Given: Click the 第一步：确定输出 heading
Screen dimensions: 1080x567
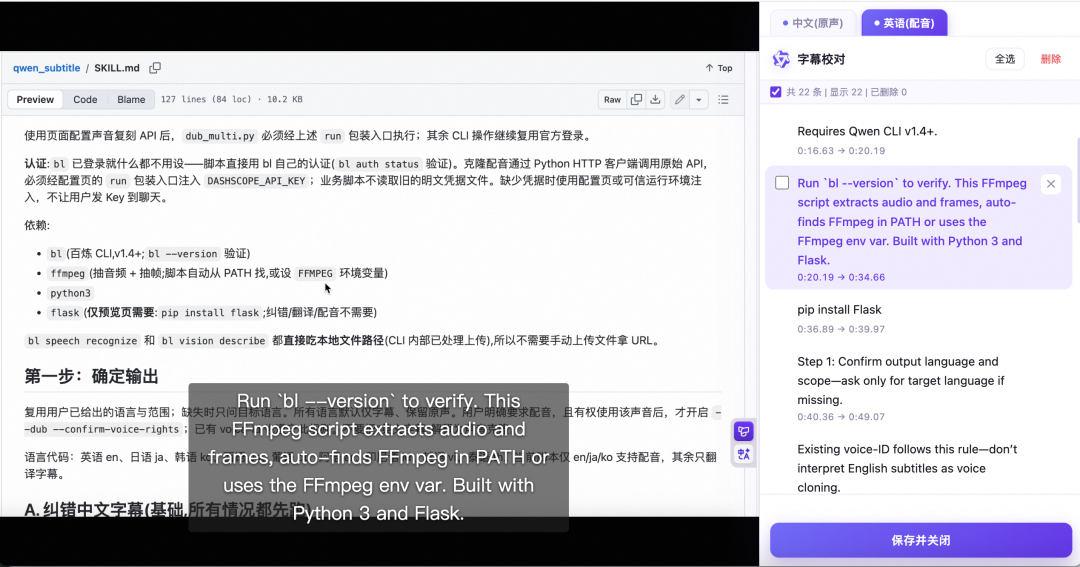Looking at the screenshot, I should [x=92, y=376].
